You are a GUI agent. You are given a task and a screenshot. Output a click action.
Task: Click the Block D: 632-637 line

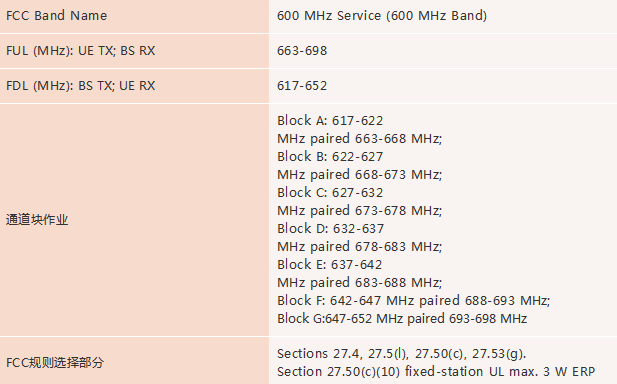(x=330, y=229)
